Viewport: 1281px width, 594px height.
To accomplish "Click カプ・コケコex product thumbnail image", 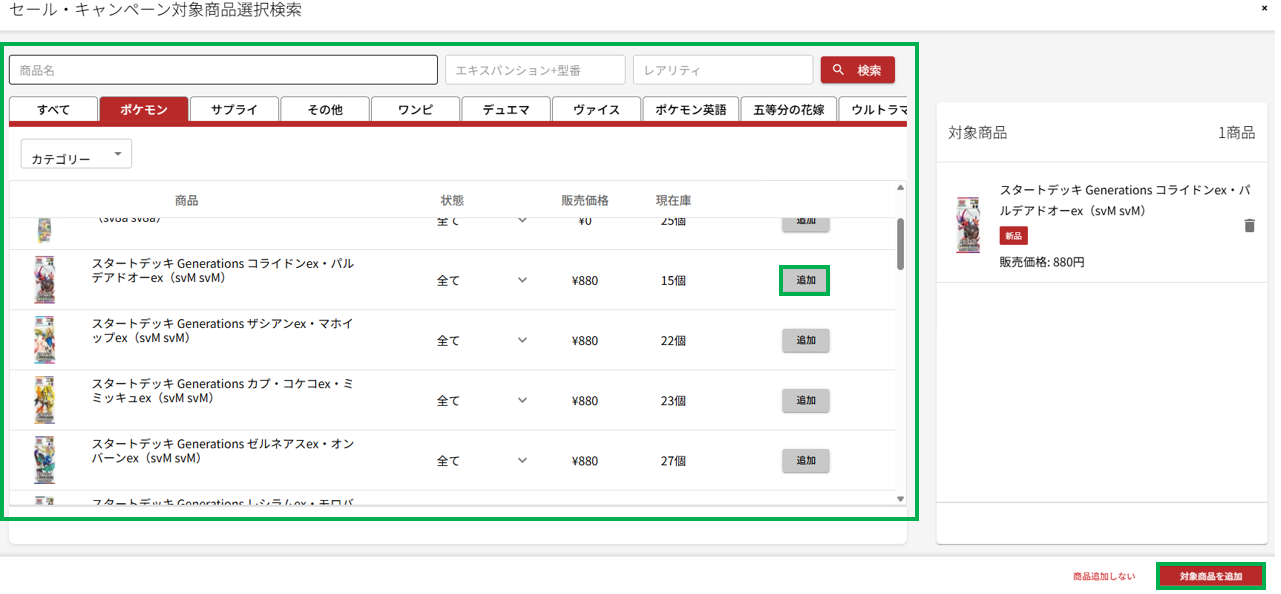I will click(44, 400).
